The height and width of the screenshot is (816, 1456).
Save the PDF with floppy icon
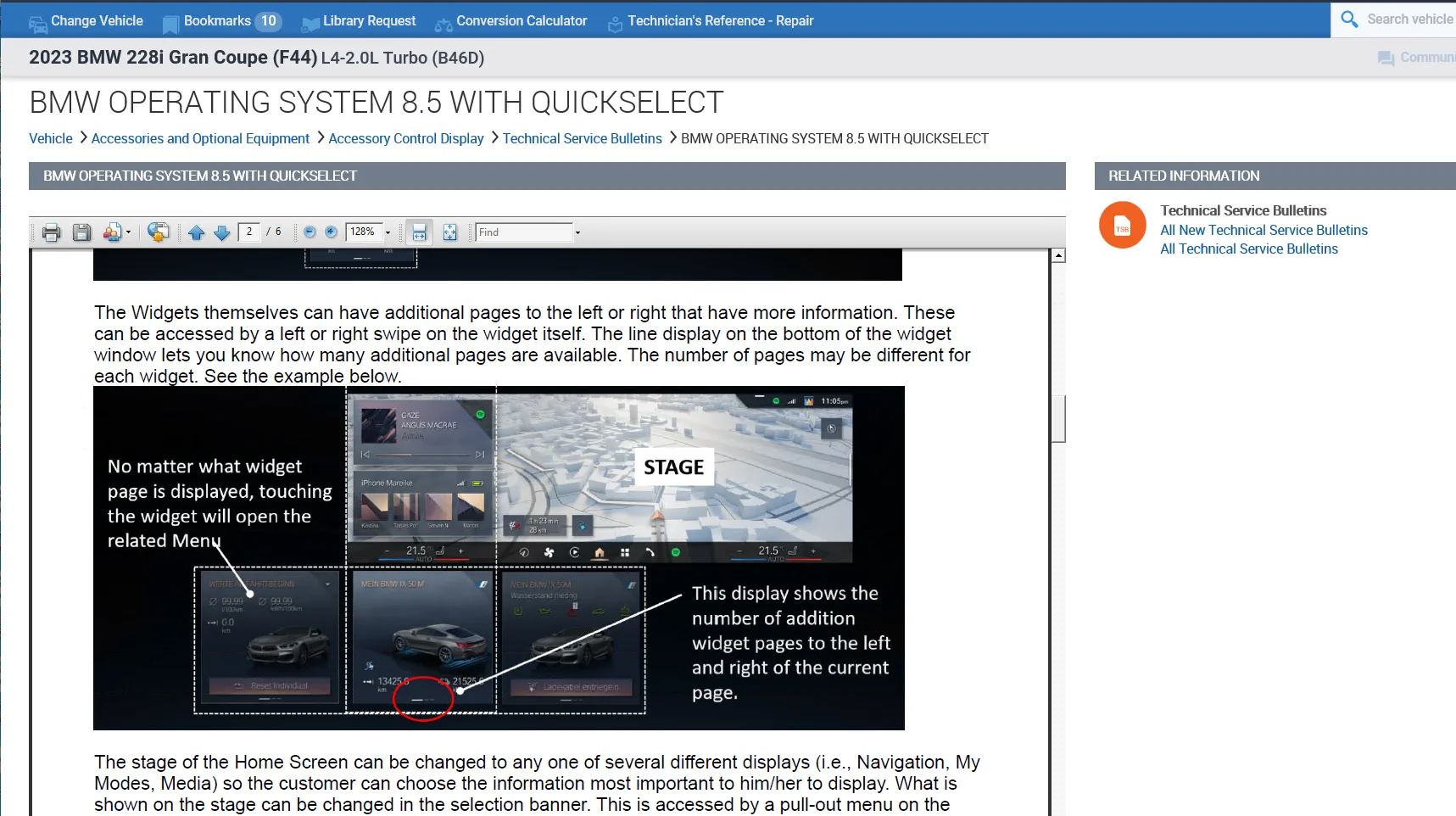(x=81, y=232)
